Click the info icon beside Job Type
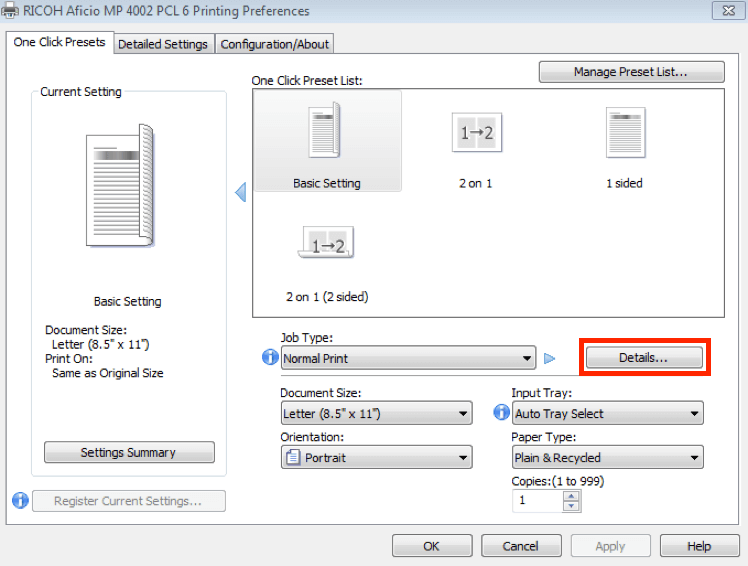 click(269, 358)
